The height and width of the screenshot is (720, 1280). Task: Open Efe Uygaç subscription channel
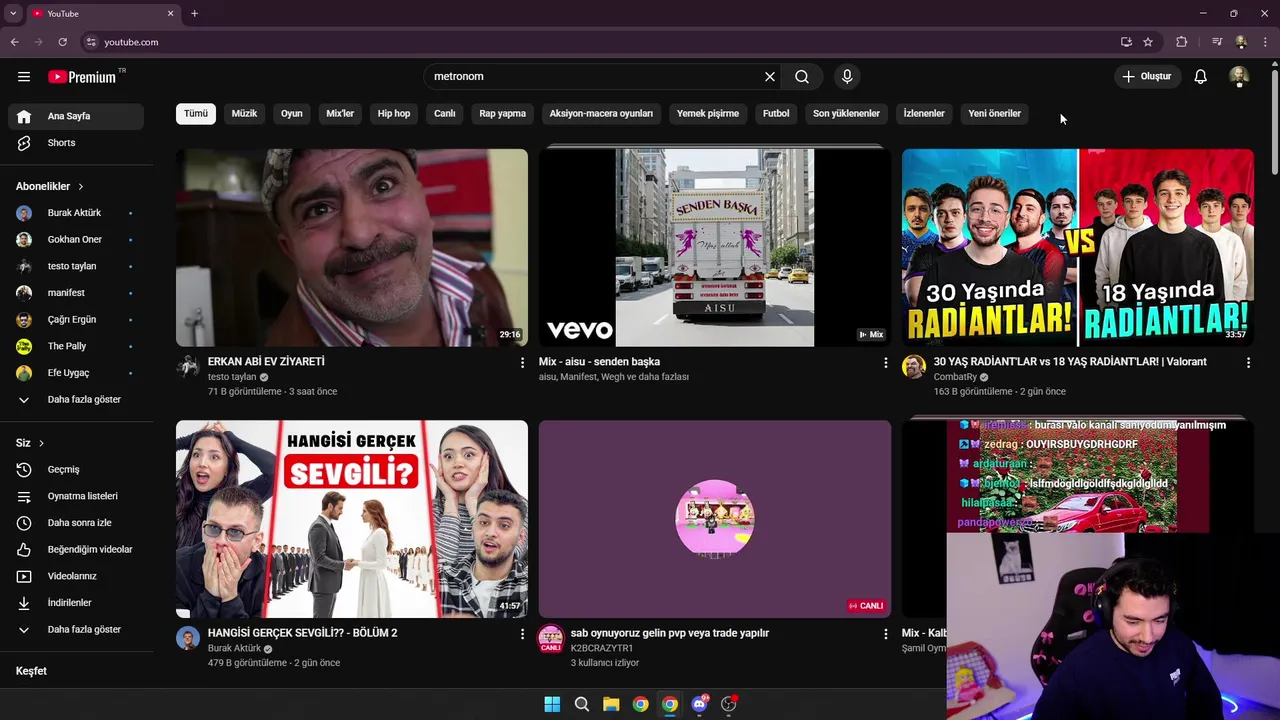click(76, 373)
